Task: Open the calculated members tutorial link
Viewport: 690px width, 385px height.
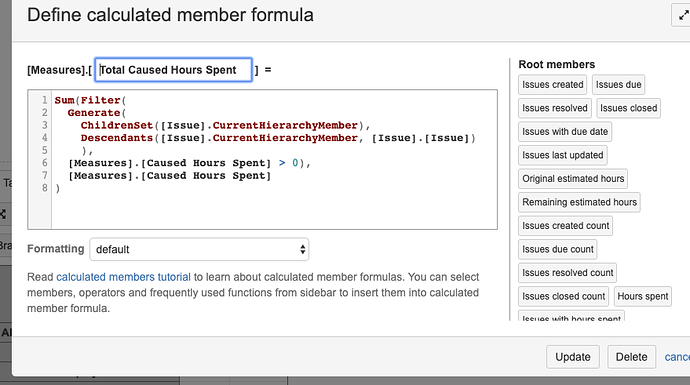Action: [123, 277]
